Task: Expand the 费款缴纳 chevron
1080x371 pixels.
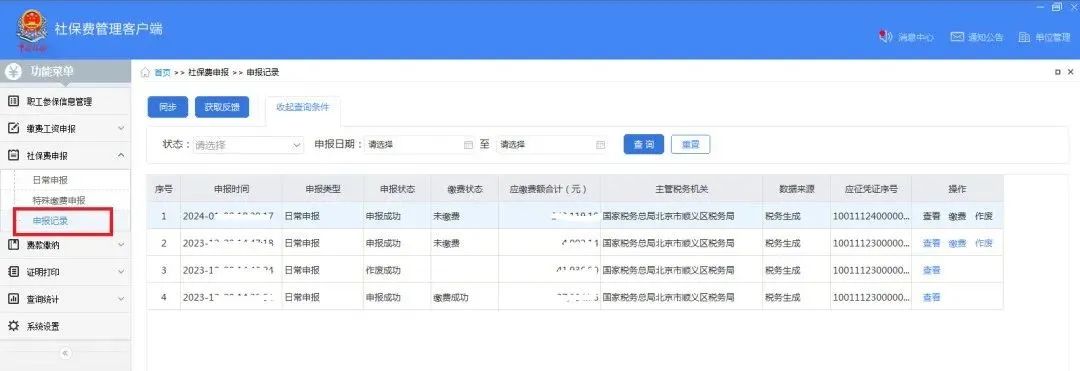Action: tap(121, 244)
